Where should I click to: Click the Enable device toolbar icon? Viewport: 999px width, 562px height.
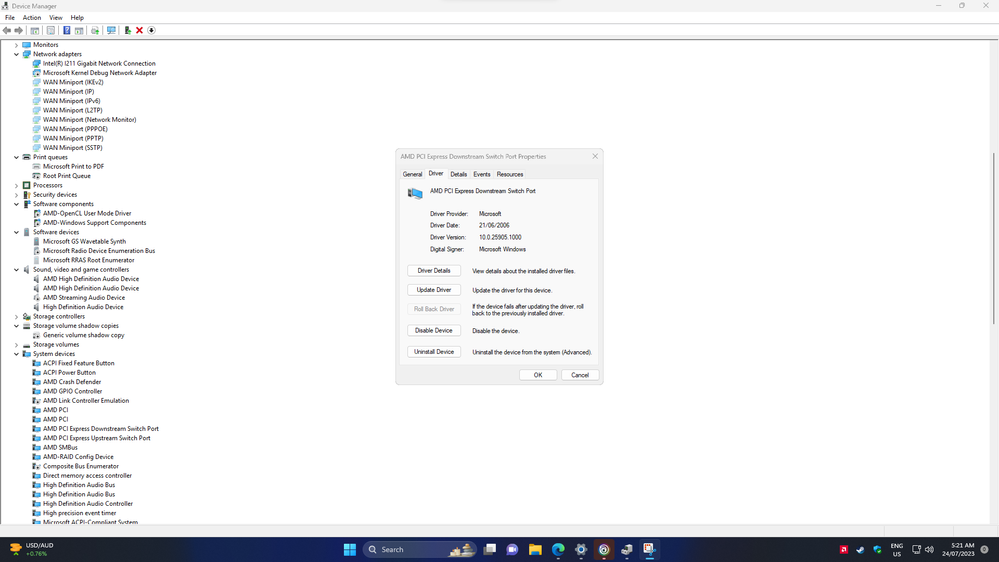click(x=127, y=31)
